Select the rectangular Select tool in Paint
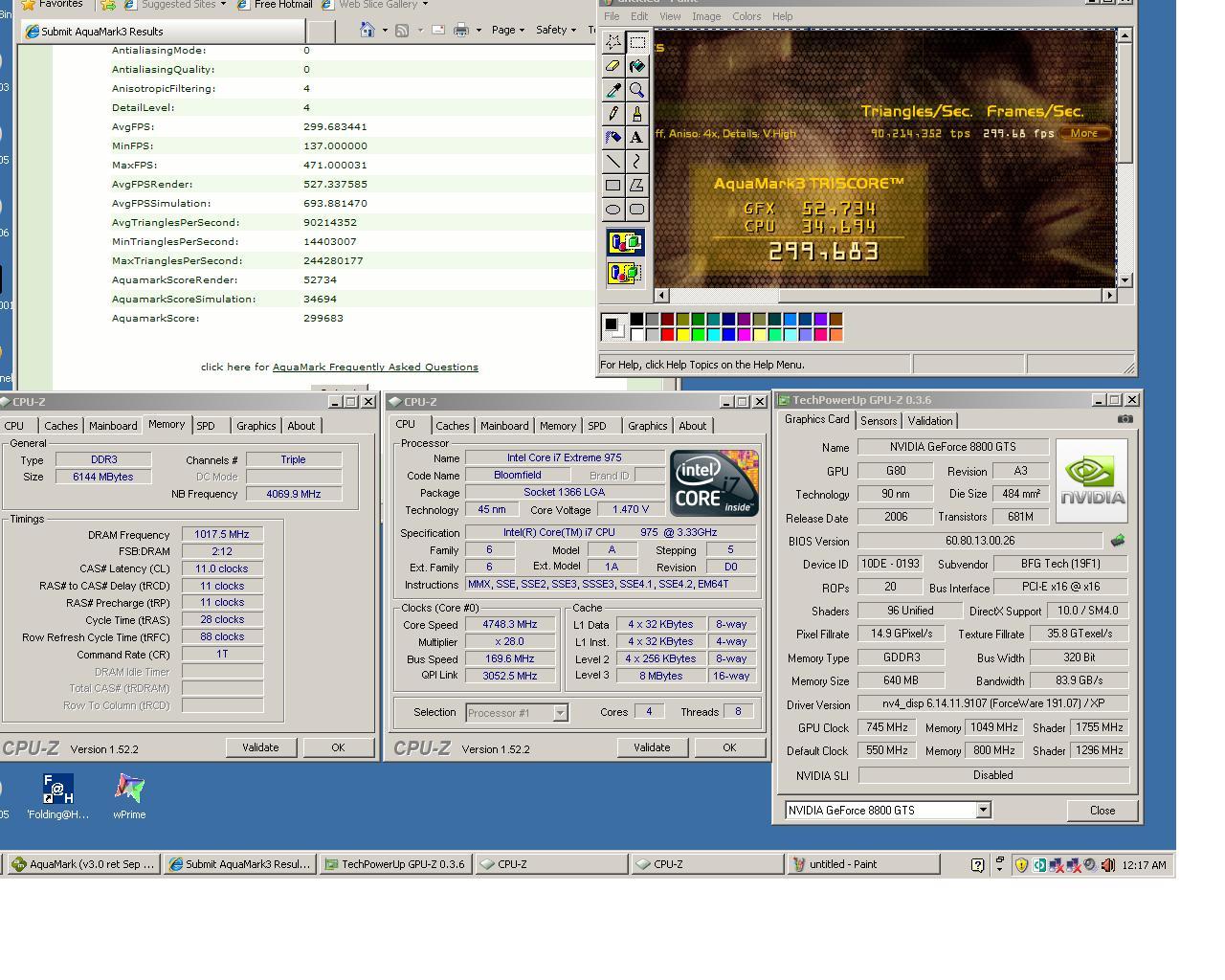 (636, 42)
